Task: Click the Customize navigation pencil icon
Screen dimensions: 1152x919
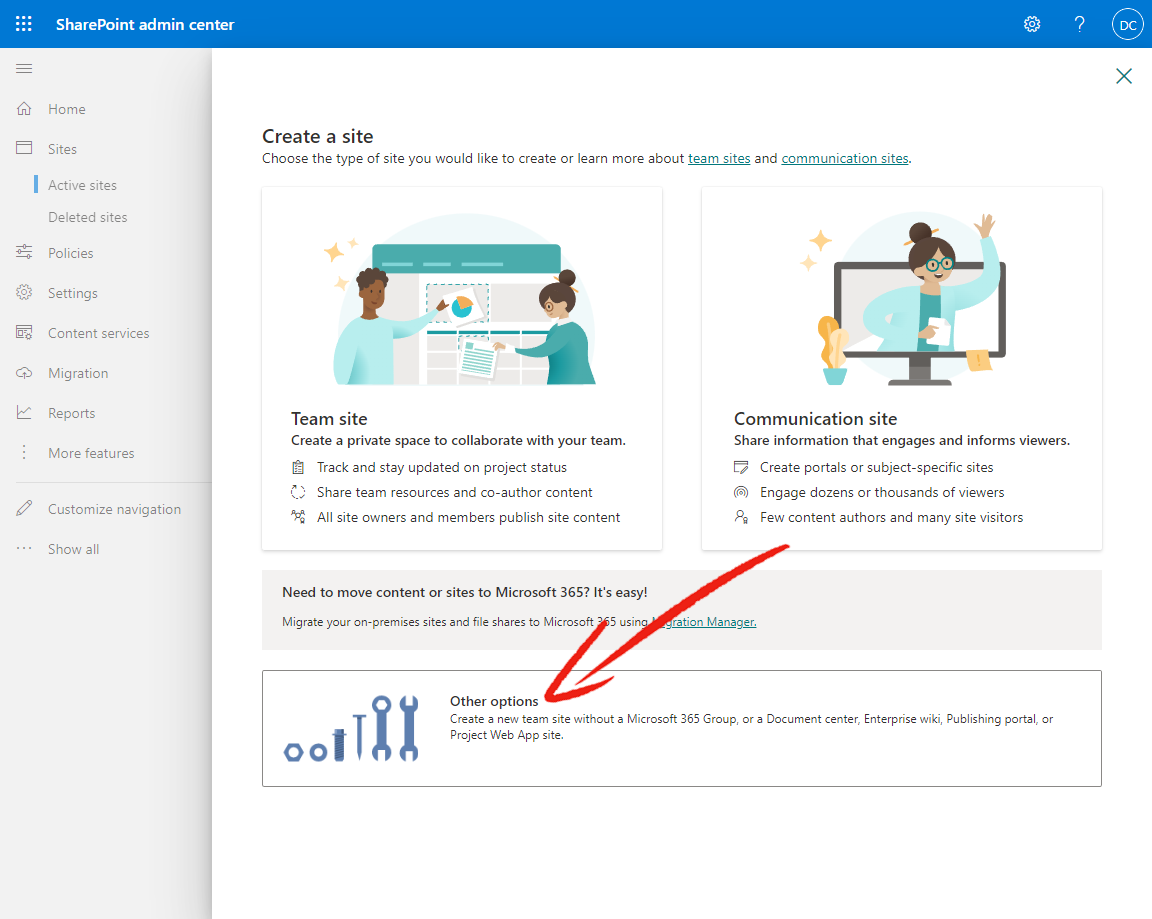Action: (24, 508)
